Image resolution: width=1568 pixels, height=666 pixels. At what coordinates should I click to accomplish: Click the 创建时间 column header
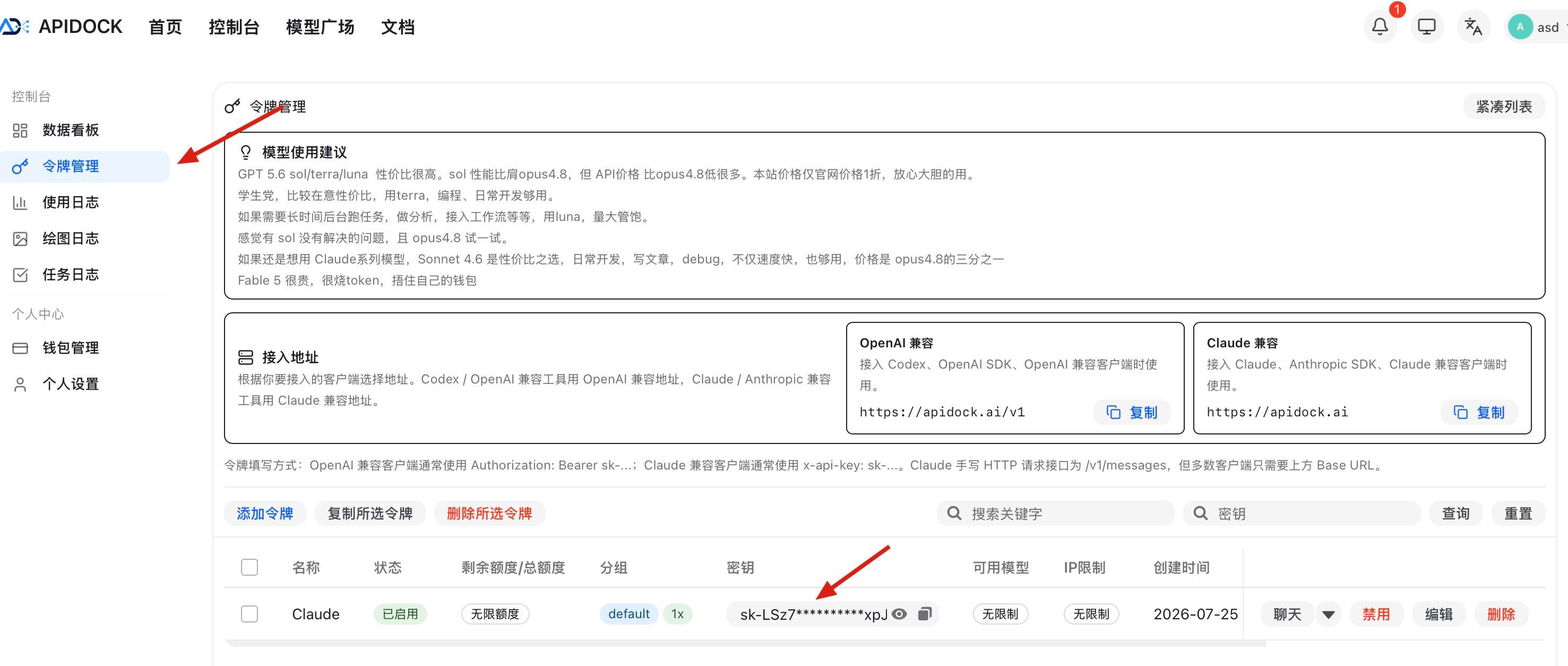point(1181,567)
